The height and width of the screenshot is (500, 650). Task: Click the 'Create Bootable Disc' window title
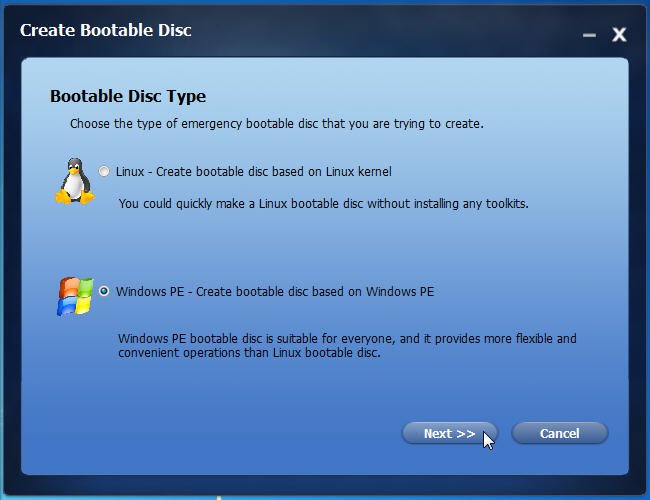click(x=105, y=30)
